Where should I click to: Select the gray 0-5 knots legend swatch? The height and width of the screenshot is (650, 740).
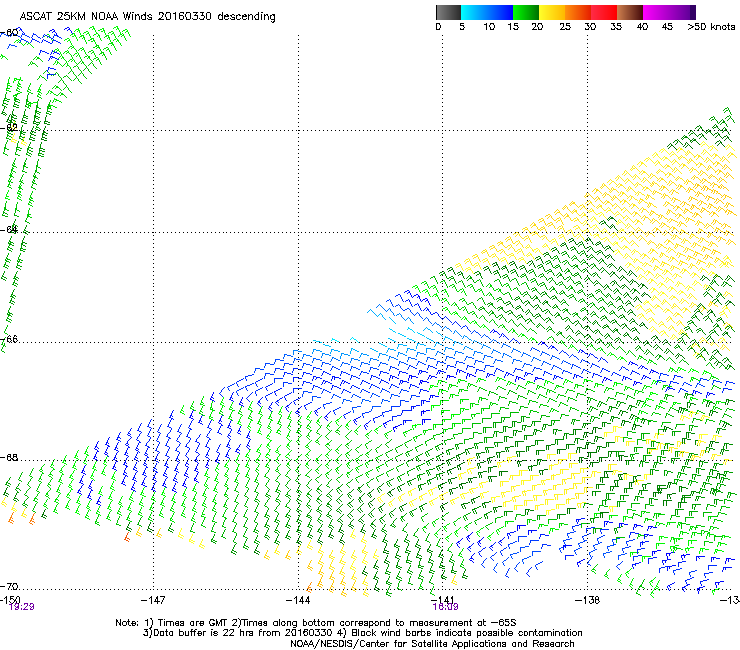(x=448, y=12)
